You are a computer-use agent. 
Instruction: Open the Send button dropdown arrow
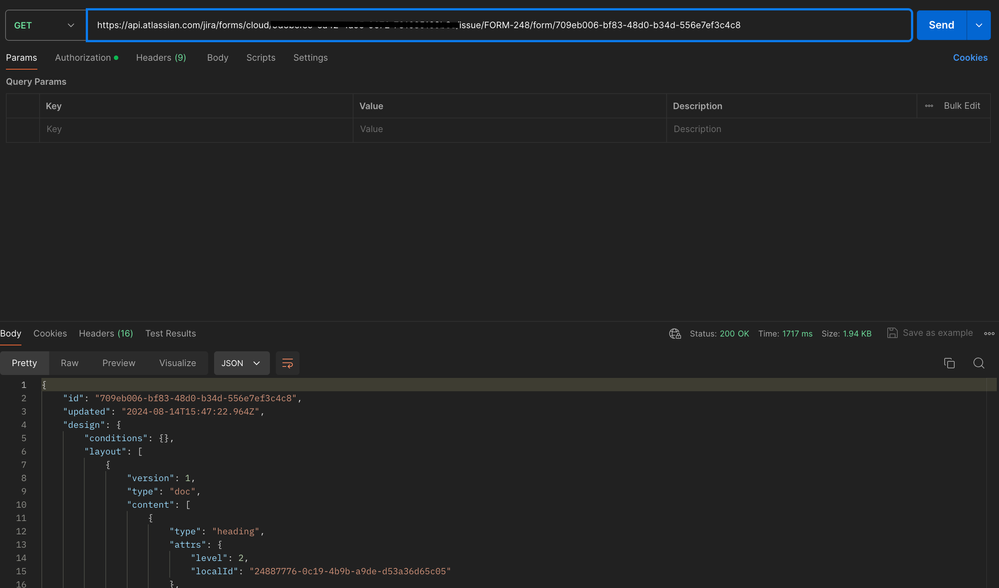tap(981, 24)
